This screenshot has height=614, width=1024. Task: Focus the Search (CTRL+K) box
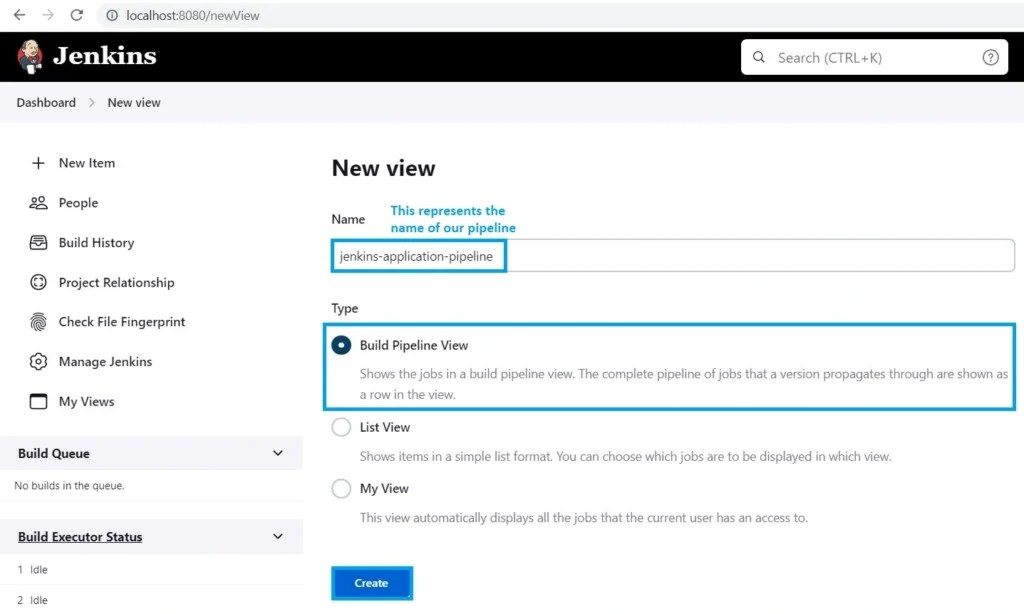[874, 57]
